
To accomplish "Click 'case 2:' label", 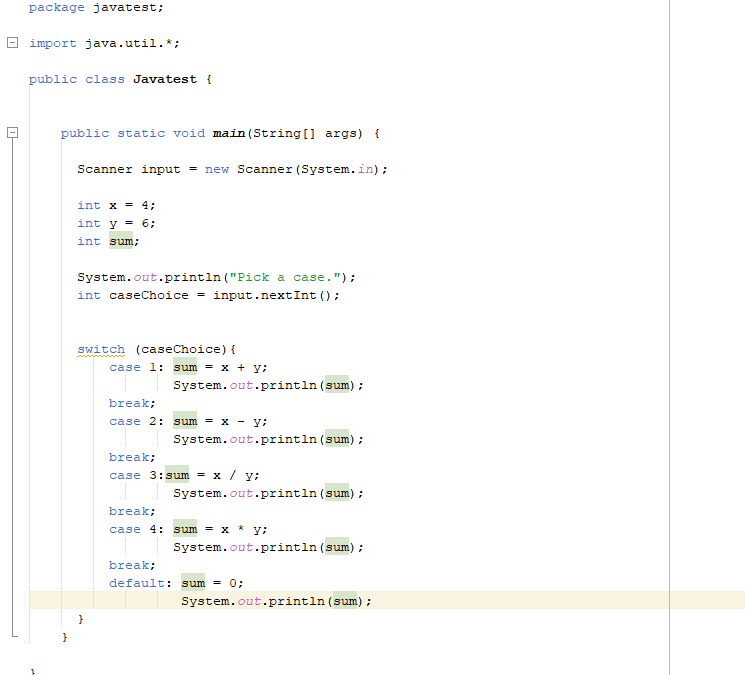I will click(136, 421).
